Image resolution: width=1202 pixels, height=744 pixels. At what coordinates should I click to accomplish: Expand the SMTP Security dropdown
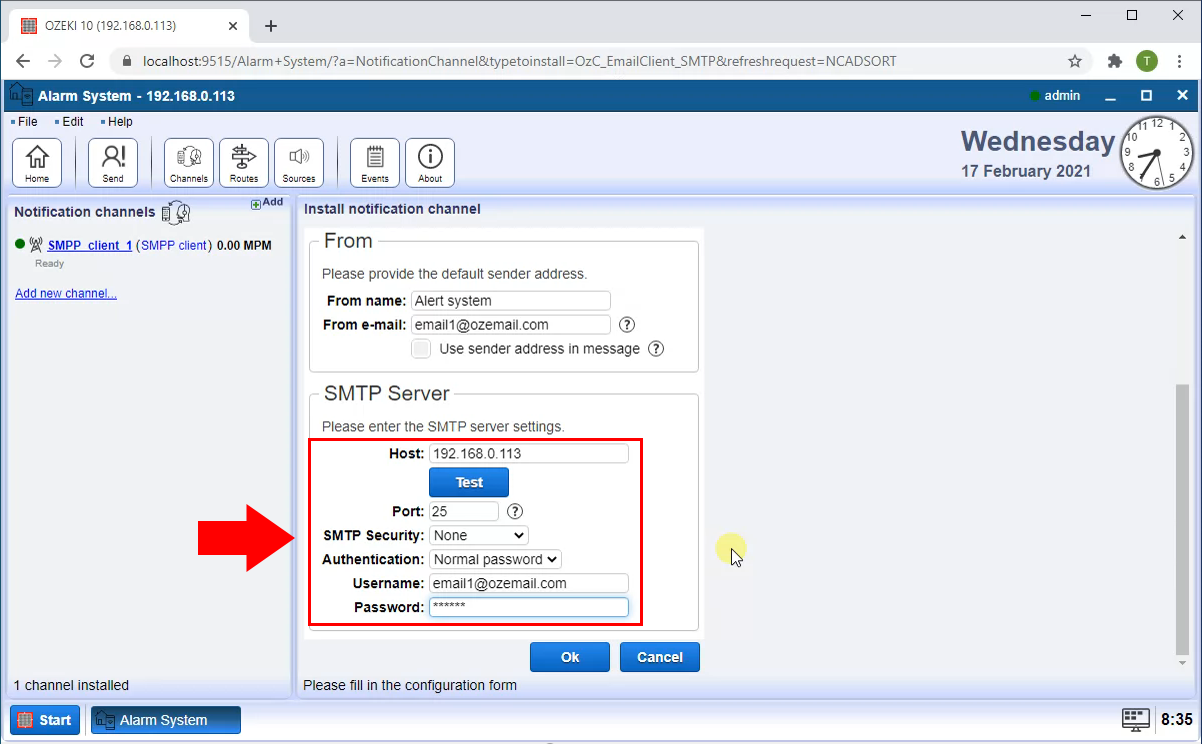(479, 536)
